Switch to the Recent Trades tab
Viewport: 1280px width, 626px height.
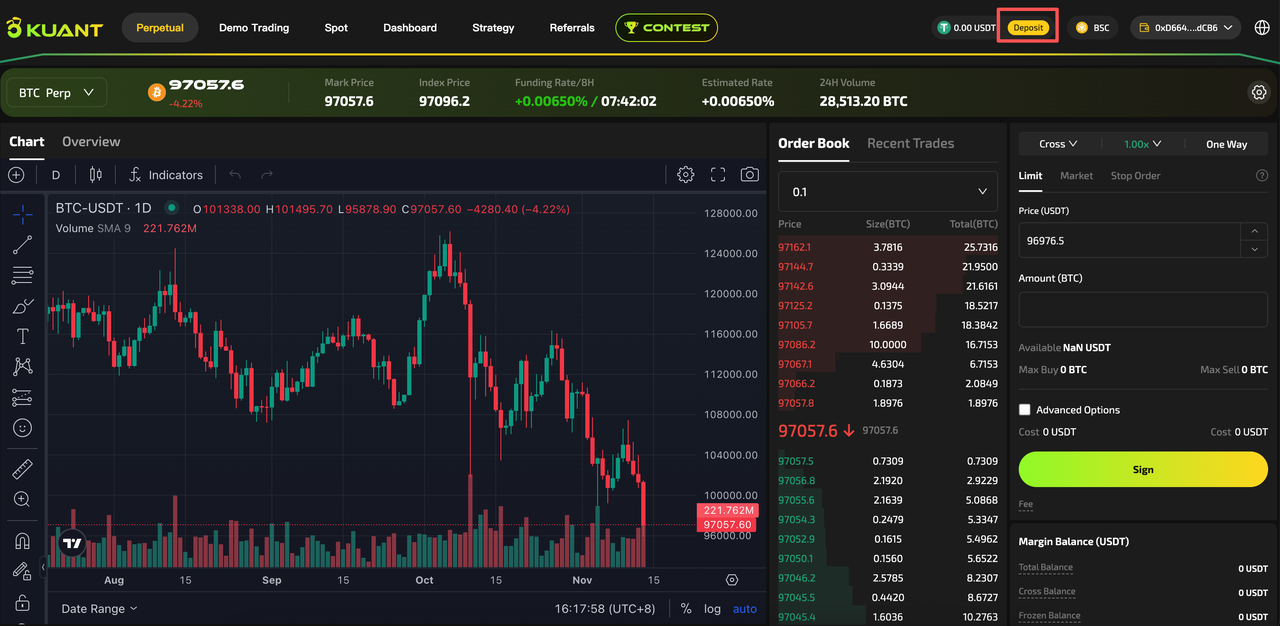coord(910,143)
